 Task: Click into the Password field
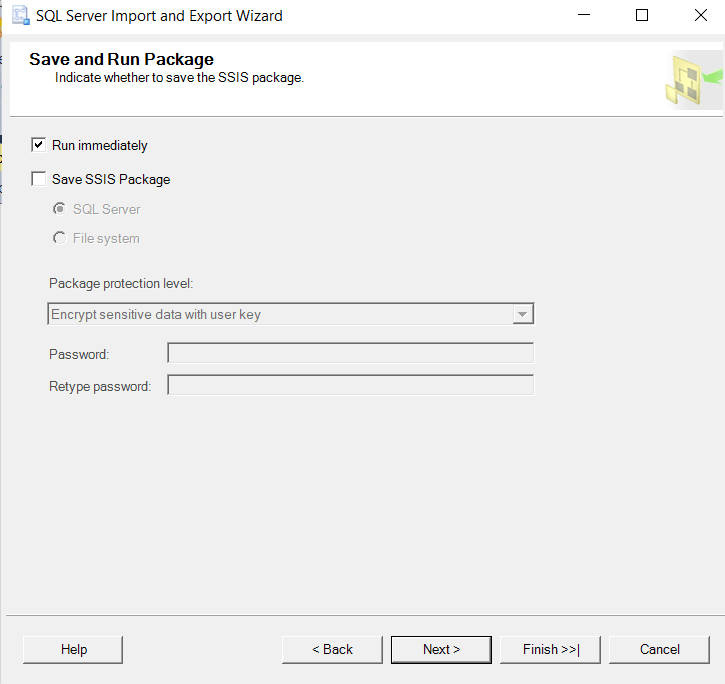click(x=350, y=354)
